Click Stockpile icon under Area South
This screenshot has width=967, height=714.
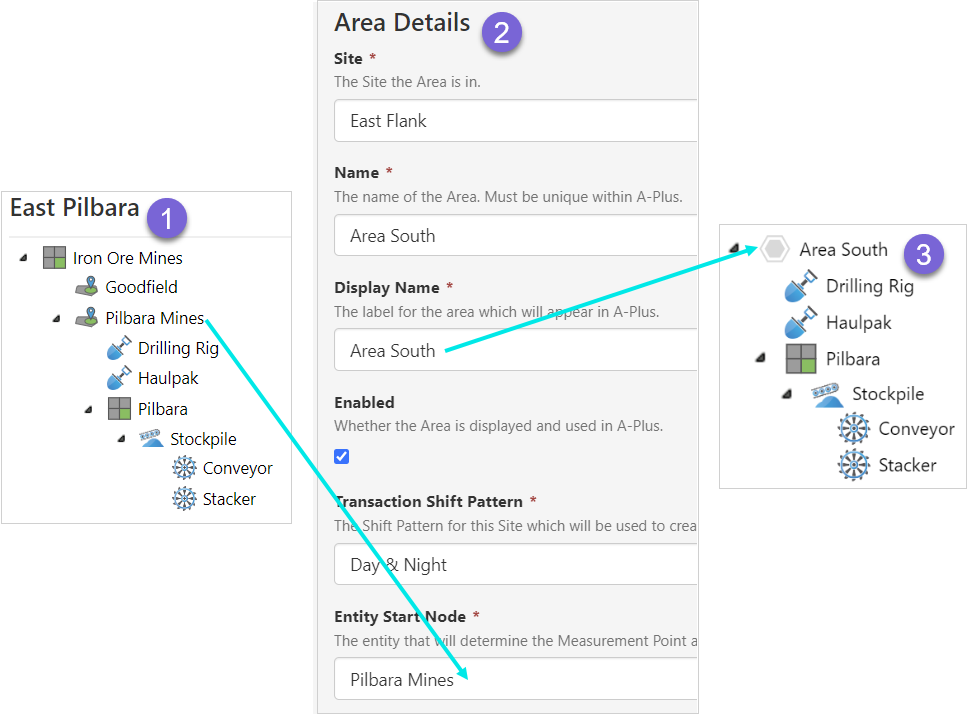click(827, 395)
